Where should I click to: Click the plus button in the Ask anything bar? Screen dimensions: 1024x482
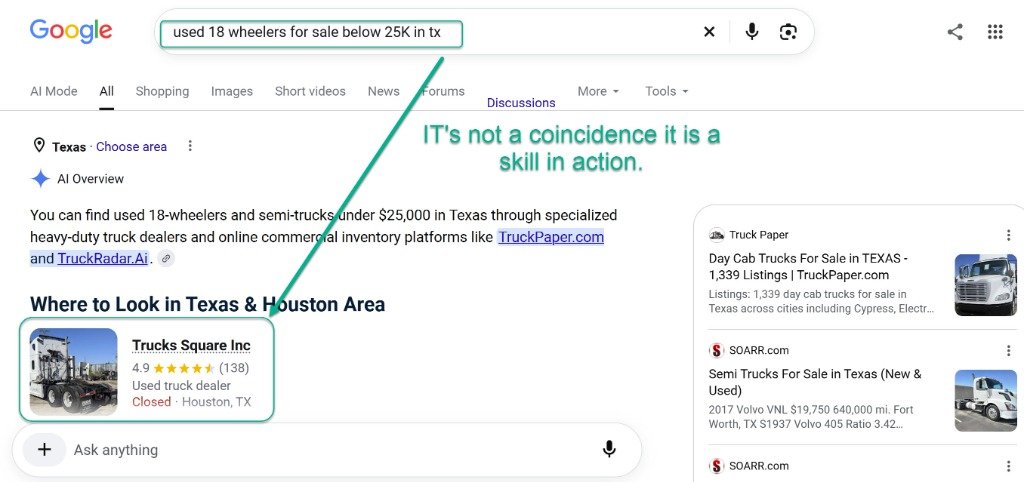pos(44,449)
